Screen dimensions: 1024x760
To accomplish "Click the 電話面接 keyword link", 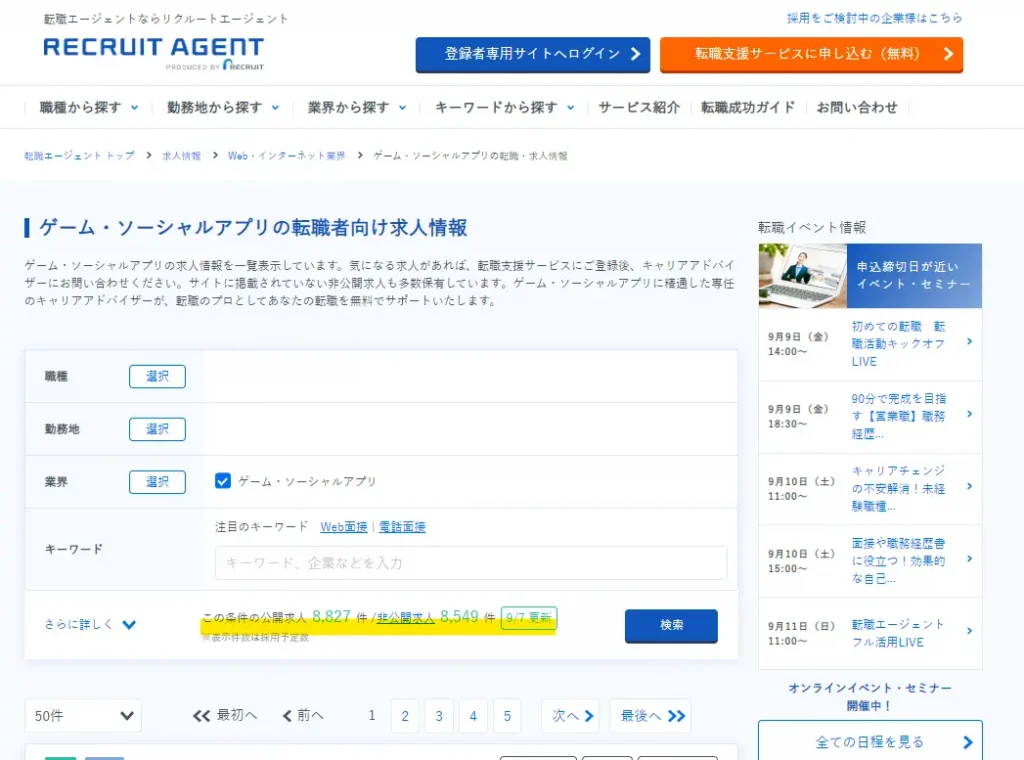I will click(x=402, y=527).
